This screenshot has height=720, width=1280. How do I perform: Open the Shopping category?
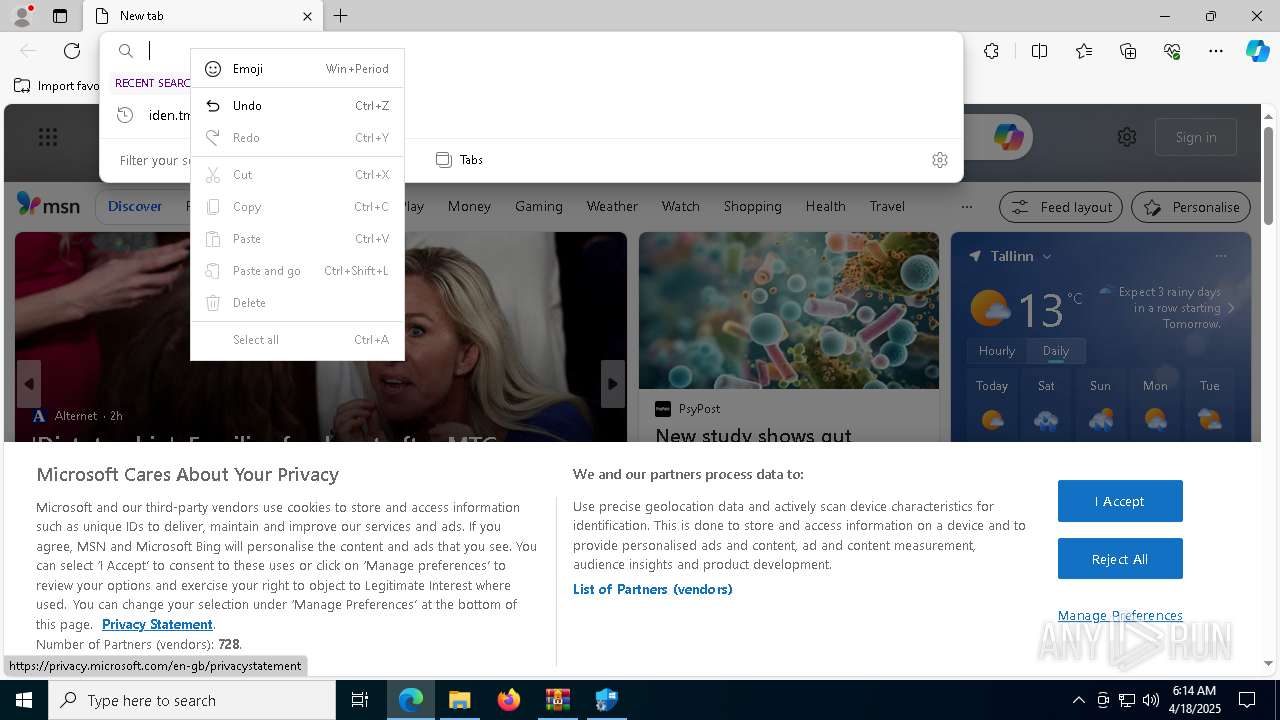[x=752, y=206]
